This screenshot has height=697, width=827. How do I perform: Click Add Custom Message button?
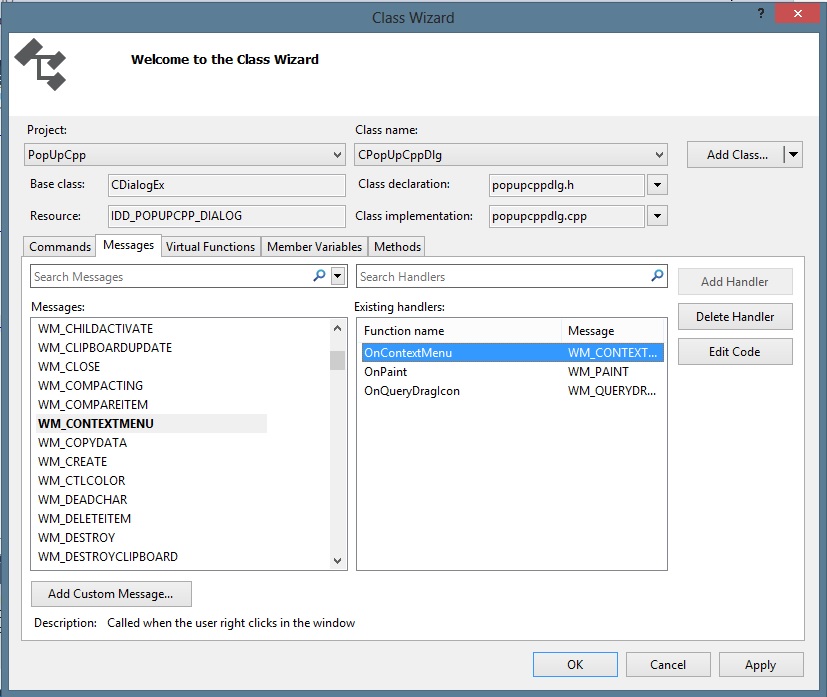[111, 594]
